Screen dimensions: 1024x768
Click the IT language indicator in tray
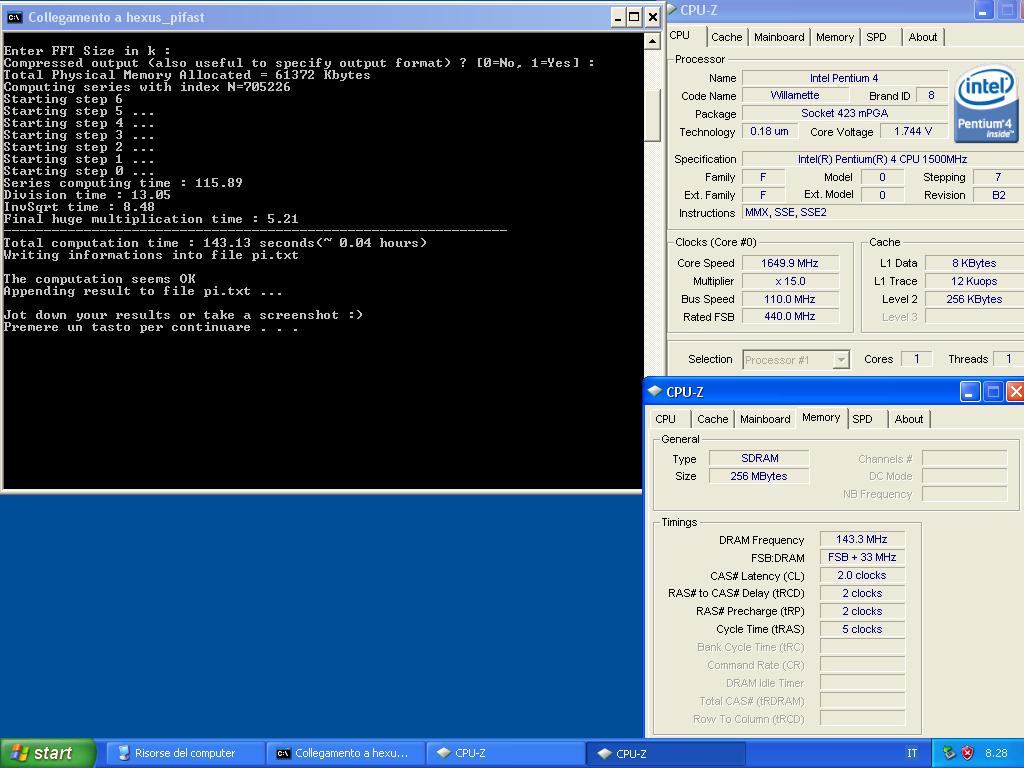[x=912, y=753]
